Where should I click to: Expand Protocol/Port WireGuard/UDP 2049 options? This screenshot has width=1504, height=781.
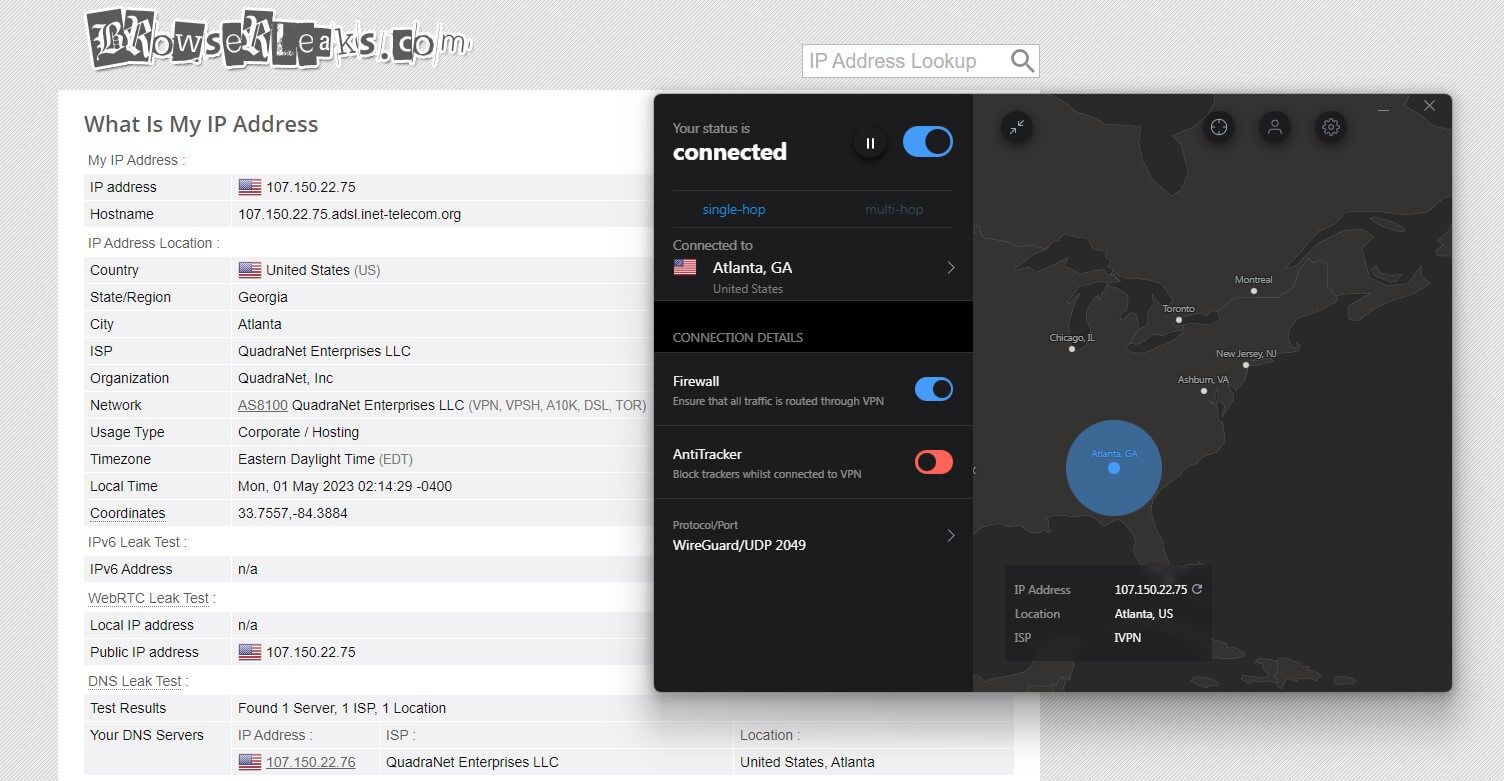(x=950, y=536)
